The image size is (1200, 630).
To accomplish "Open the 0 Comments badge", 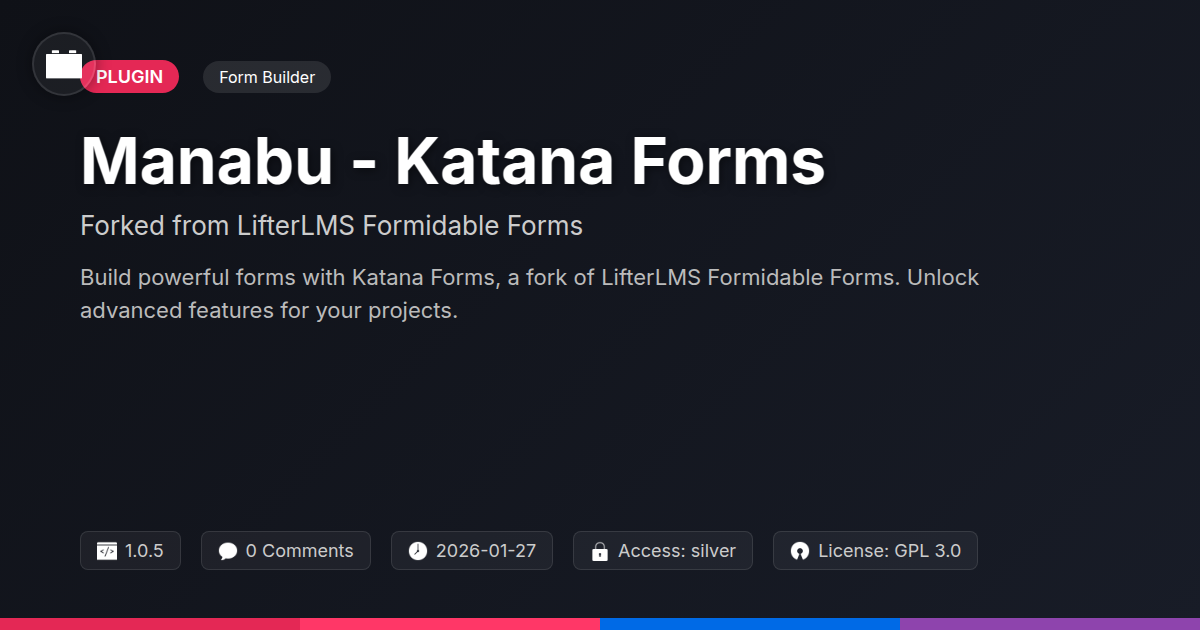I will [286, 551].
